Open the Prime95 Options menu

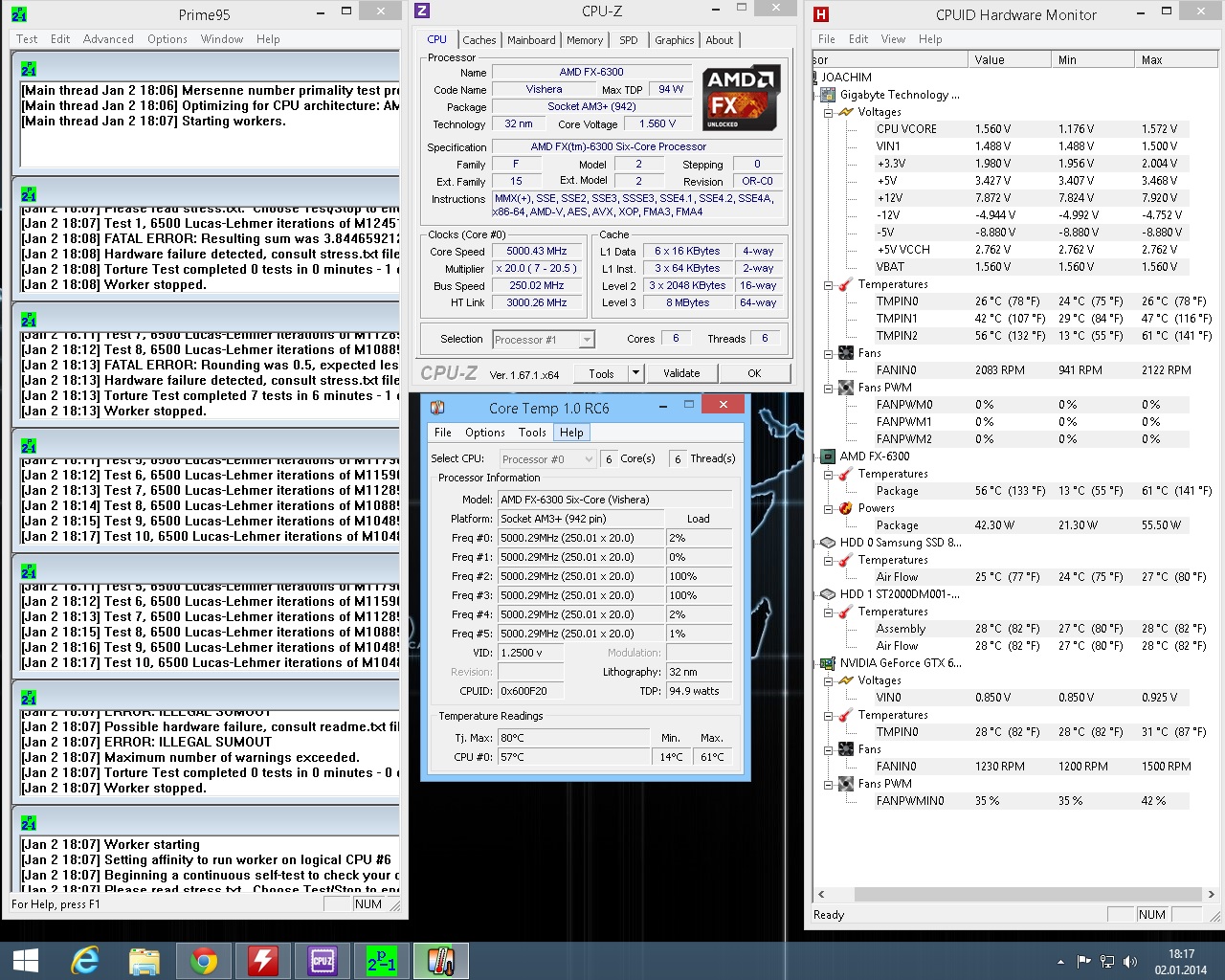[x=167, y=39]
